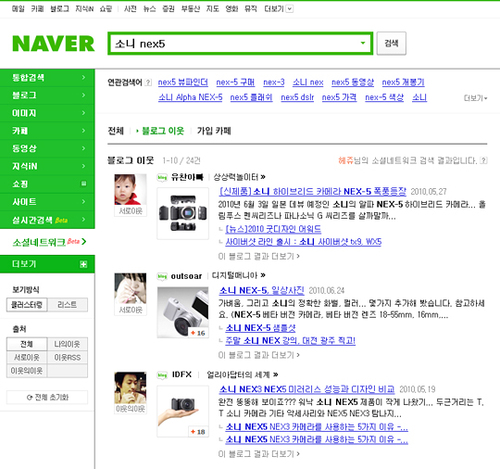Open 이미지 in the green sidebar
The image size is (500, 469).
[x=47, y=113]
